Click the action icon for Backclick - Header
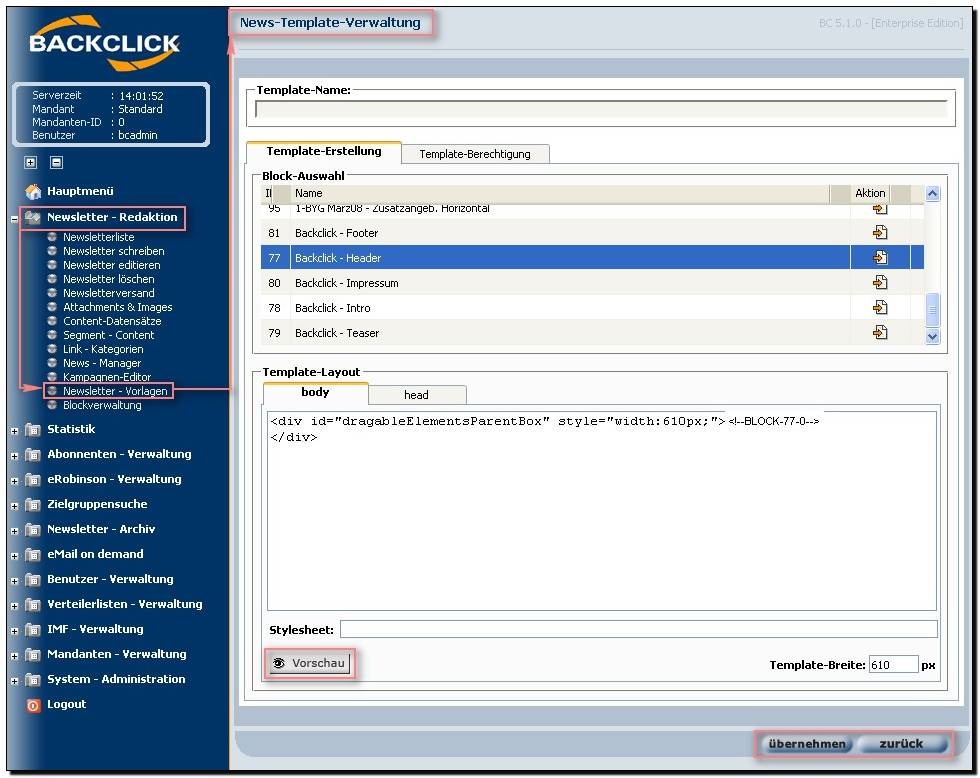 click(880, 258)
